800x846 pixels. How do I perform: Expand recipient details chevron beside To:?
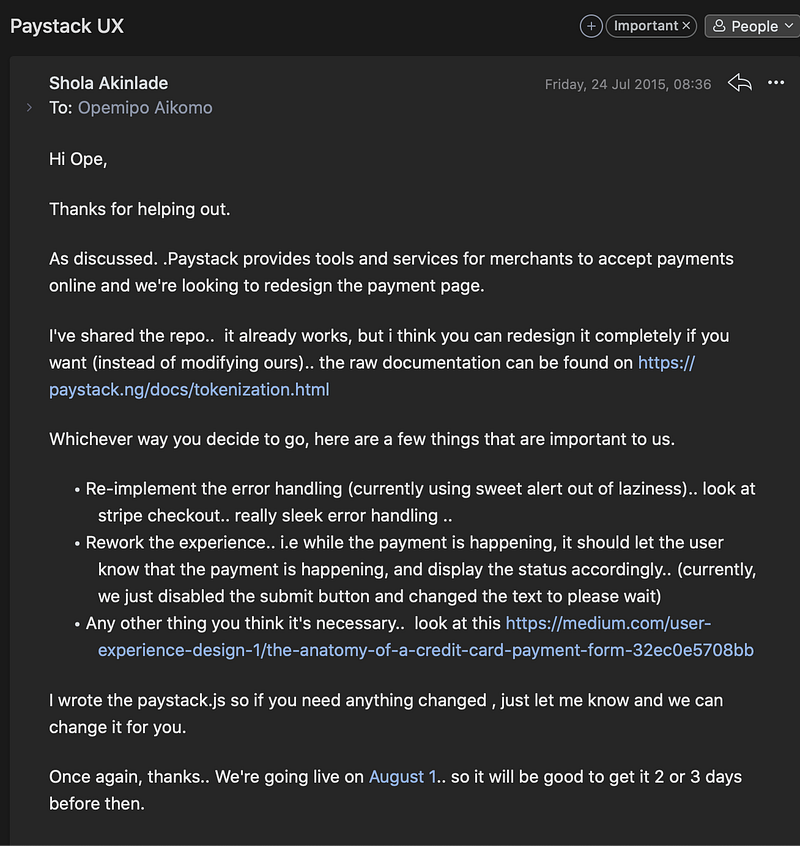[29, 107]
